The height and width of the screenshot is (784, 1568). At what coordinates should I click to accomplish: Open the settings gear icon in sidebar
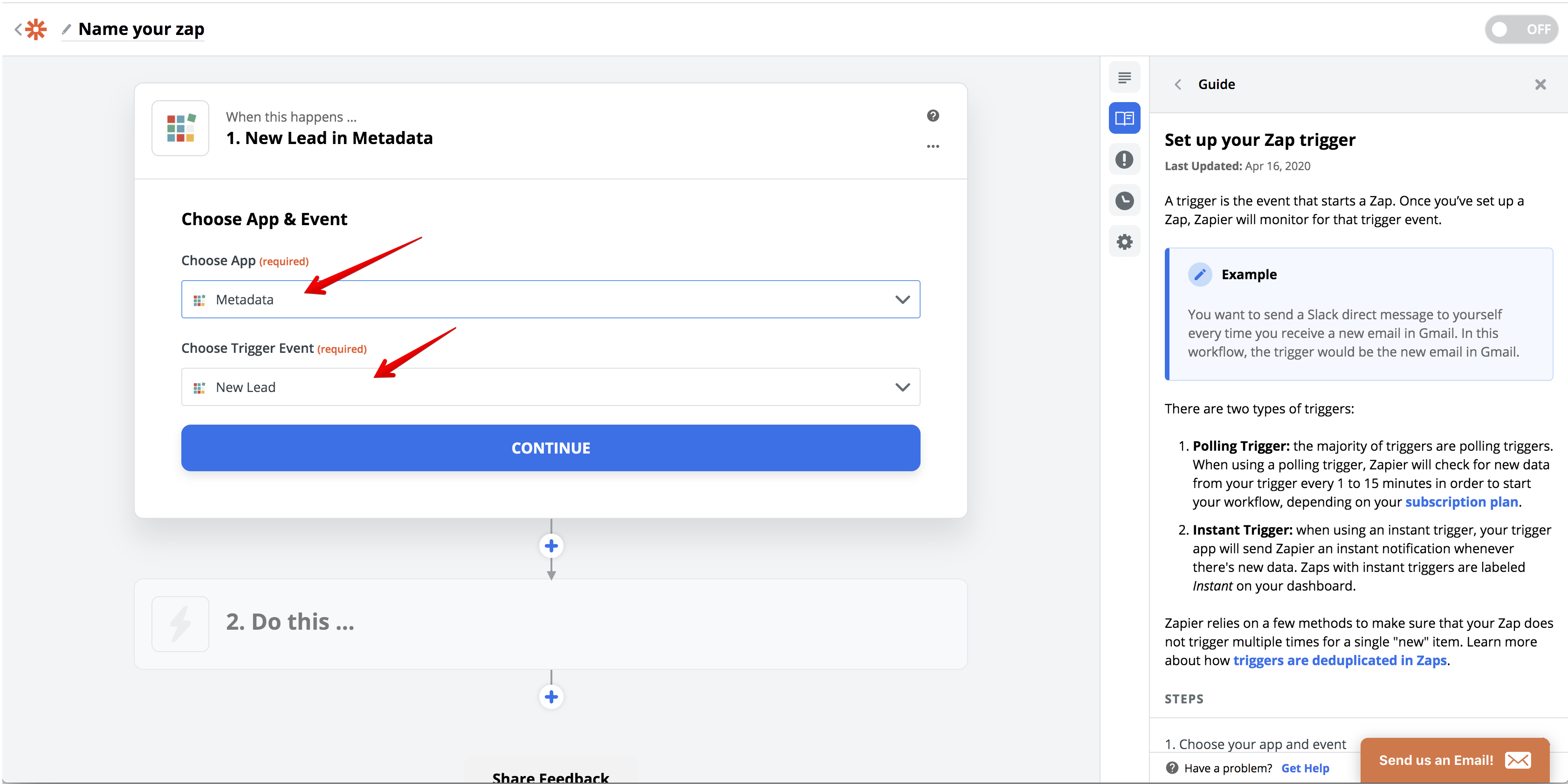click(x=1124, y=241)
